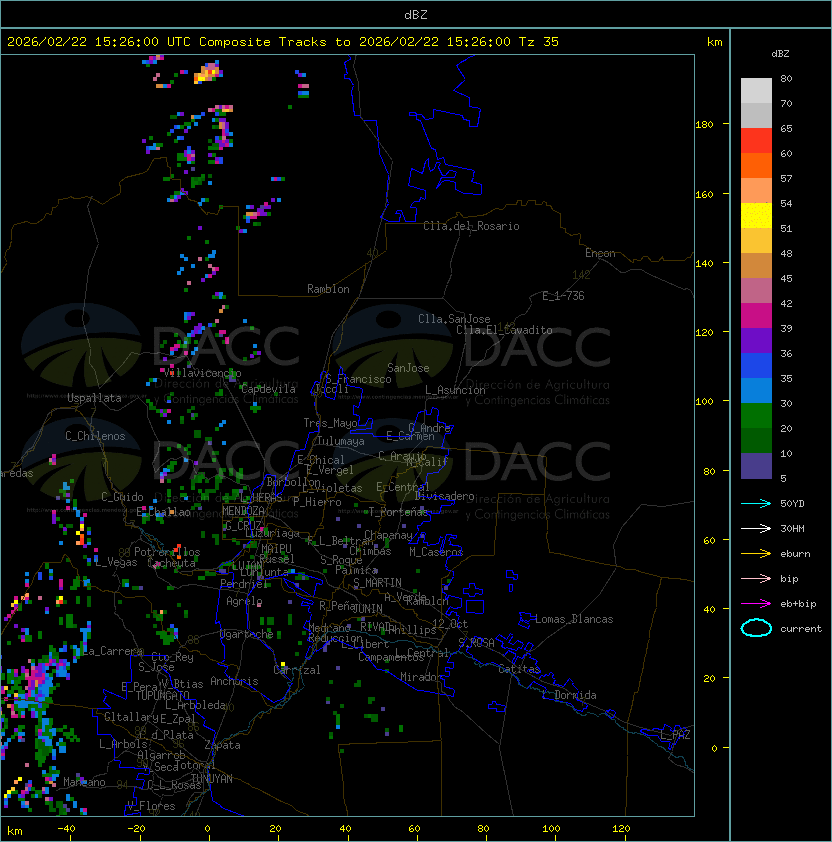832x842 pixels.
Task: Pick the red 60-65 dBZ legend swatch
Action: [756, 141]
